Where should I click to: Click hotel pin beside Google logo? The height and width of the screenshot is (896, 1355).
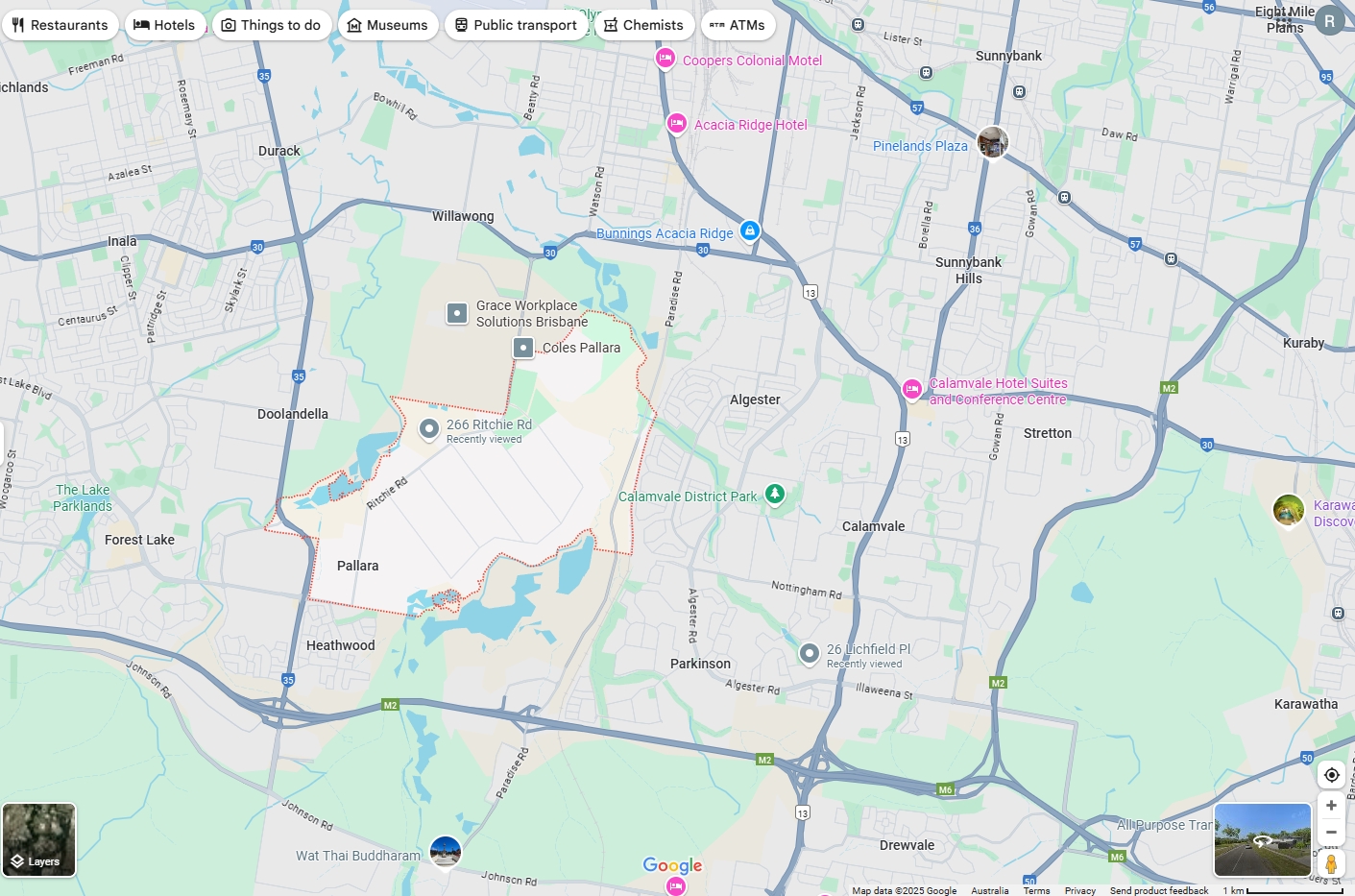(677, 885)
